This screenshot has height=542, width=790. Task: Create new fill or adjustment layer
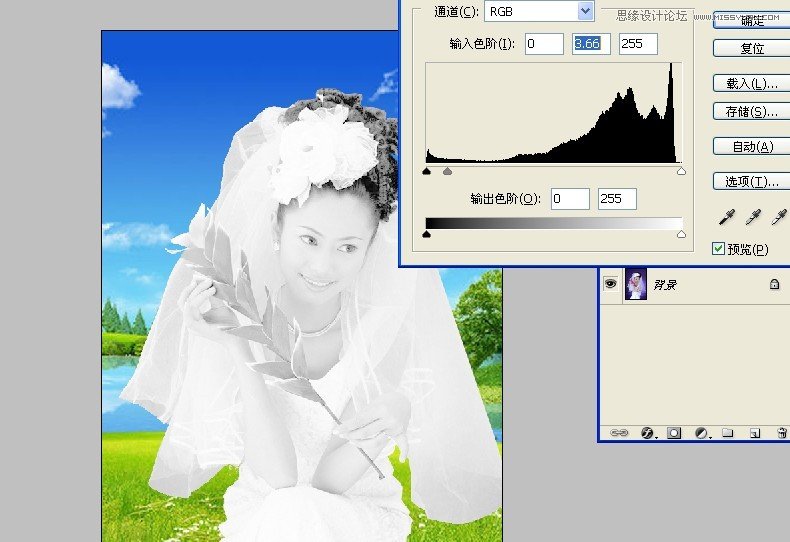coord(701,433)
